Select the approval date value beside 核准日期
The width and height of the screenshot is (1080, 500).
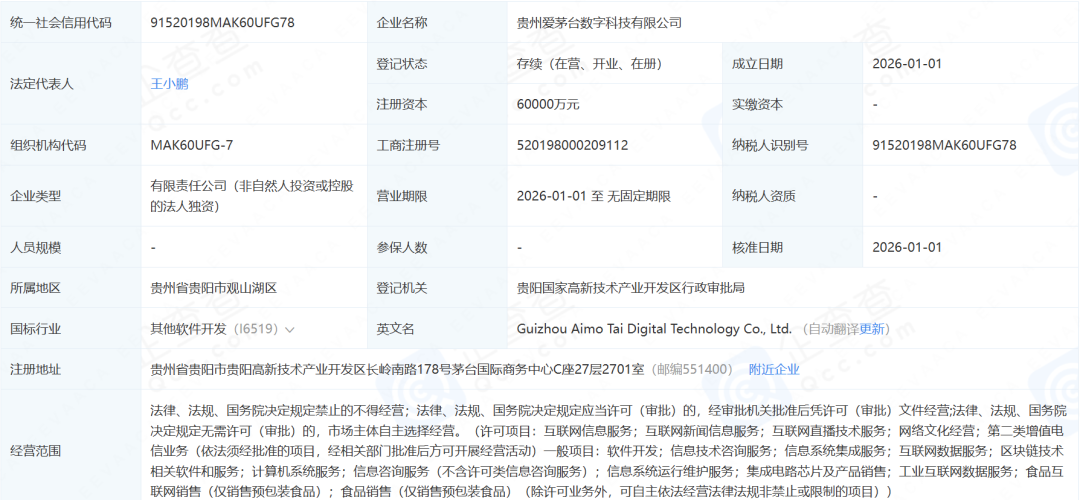tap(906, 247)
